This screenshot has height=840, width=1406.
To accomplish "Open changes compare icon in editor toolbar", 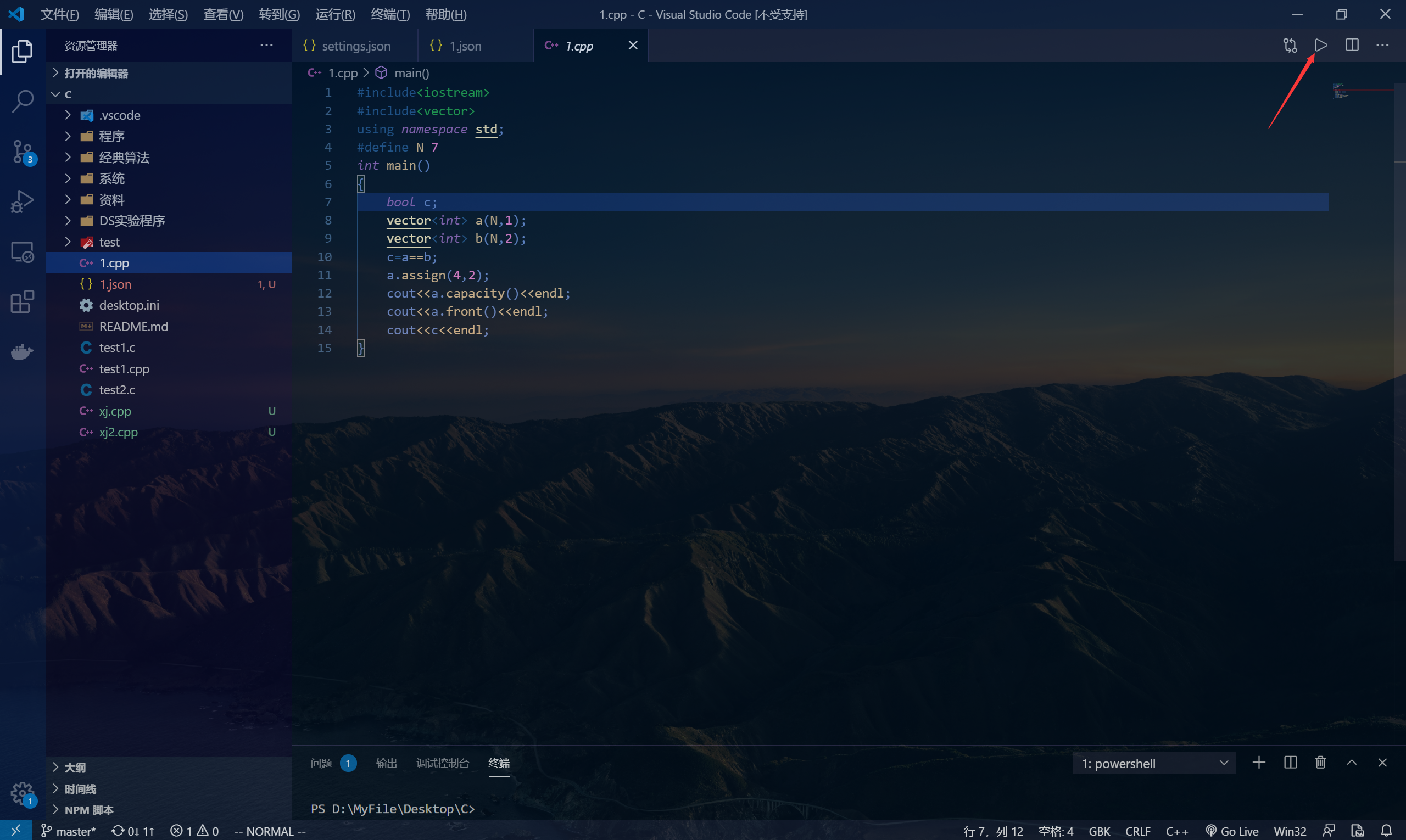I will point(1290,45).
